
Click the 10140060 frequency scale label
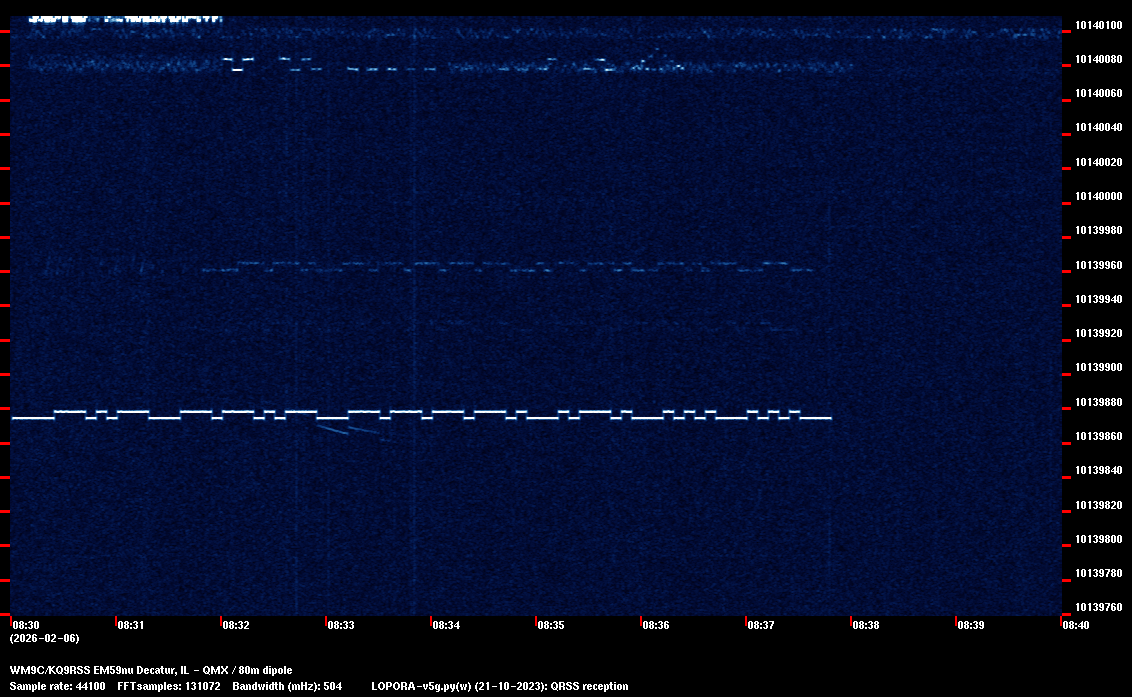1098,93
